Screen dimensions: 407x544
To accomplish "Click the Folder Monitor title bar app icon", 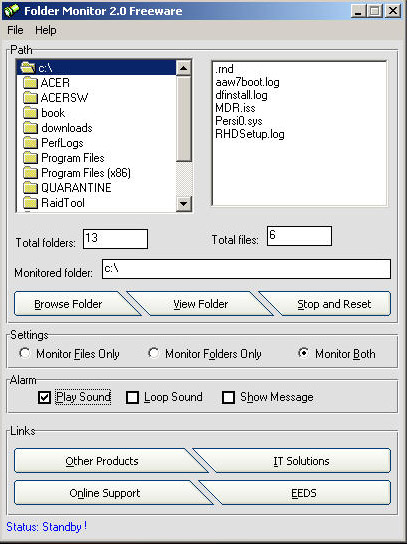I will (11, 11).
